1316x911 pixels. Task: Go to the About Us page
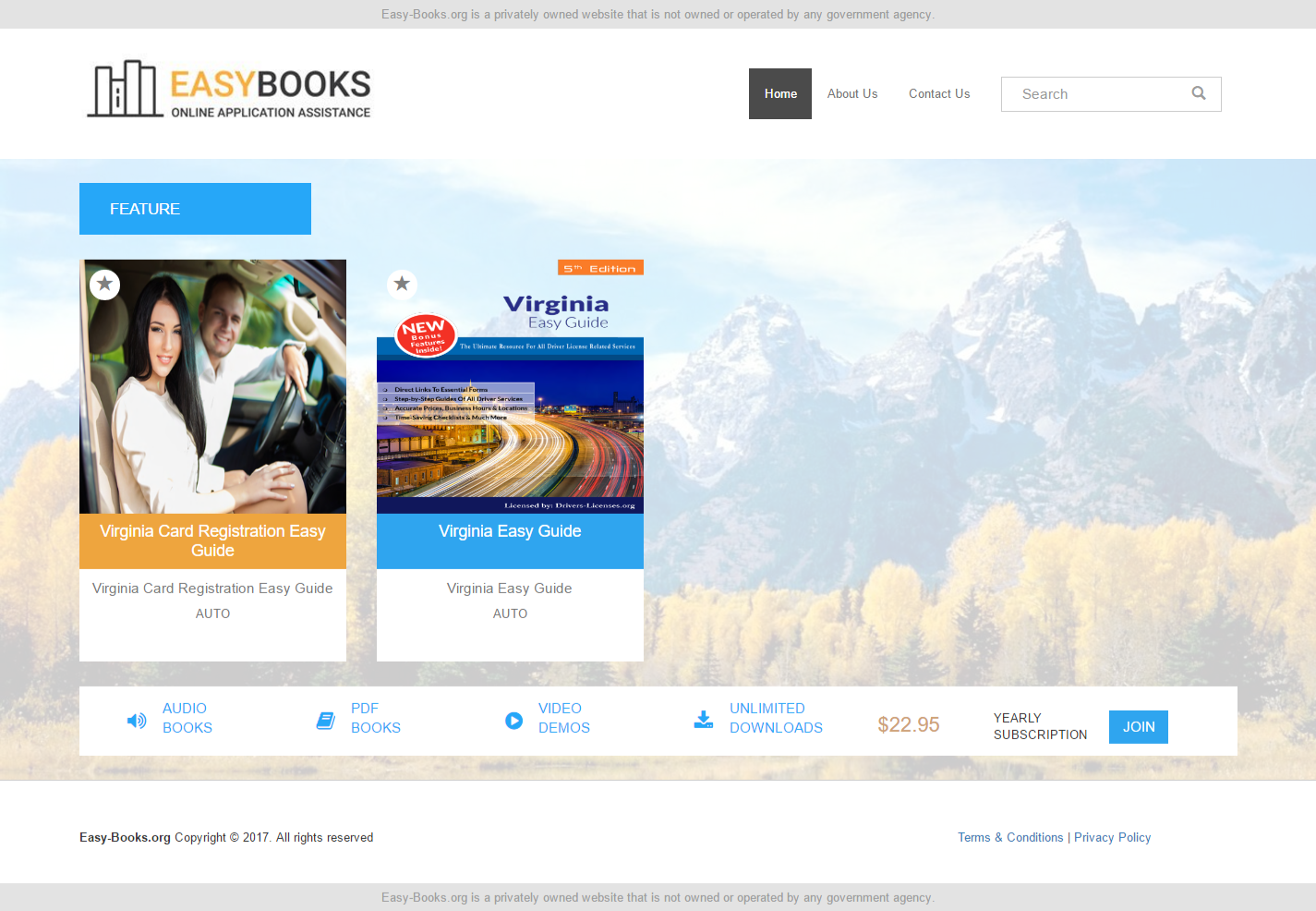point(851,93)
